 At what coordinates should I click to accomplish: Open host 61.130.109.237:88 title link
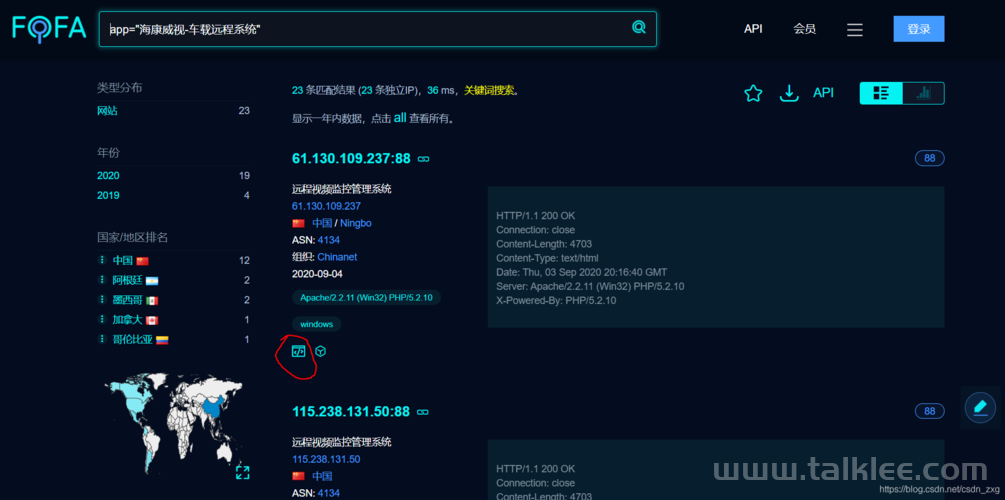point(351,158)
